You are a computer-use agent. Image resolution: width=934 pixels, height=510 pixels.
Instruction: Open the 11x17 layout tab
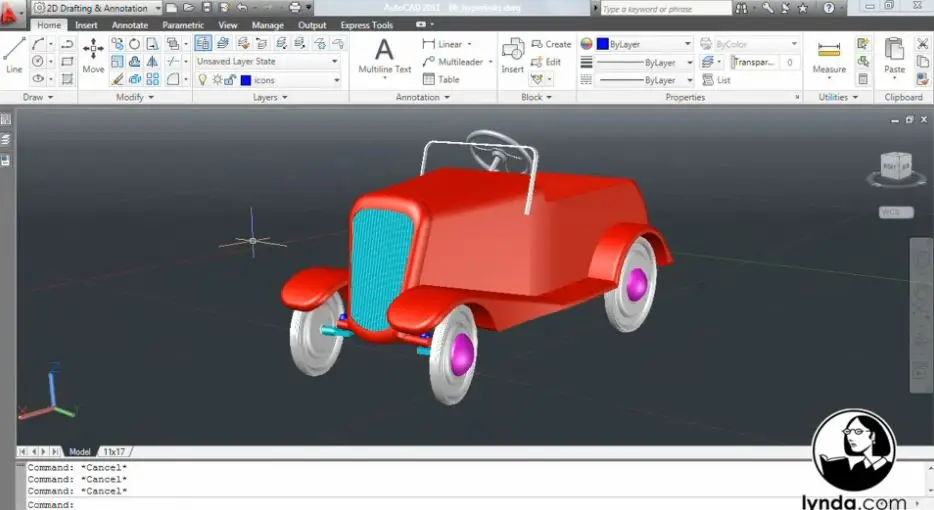115,452
